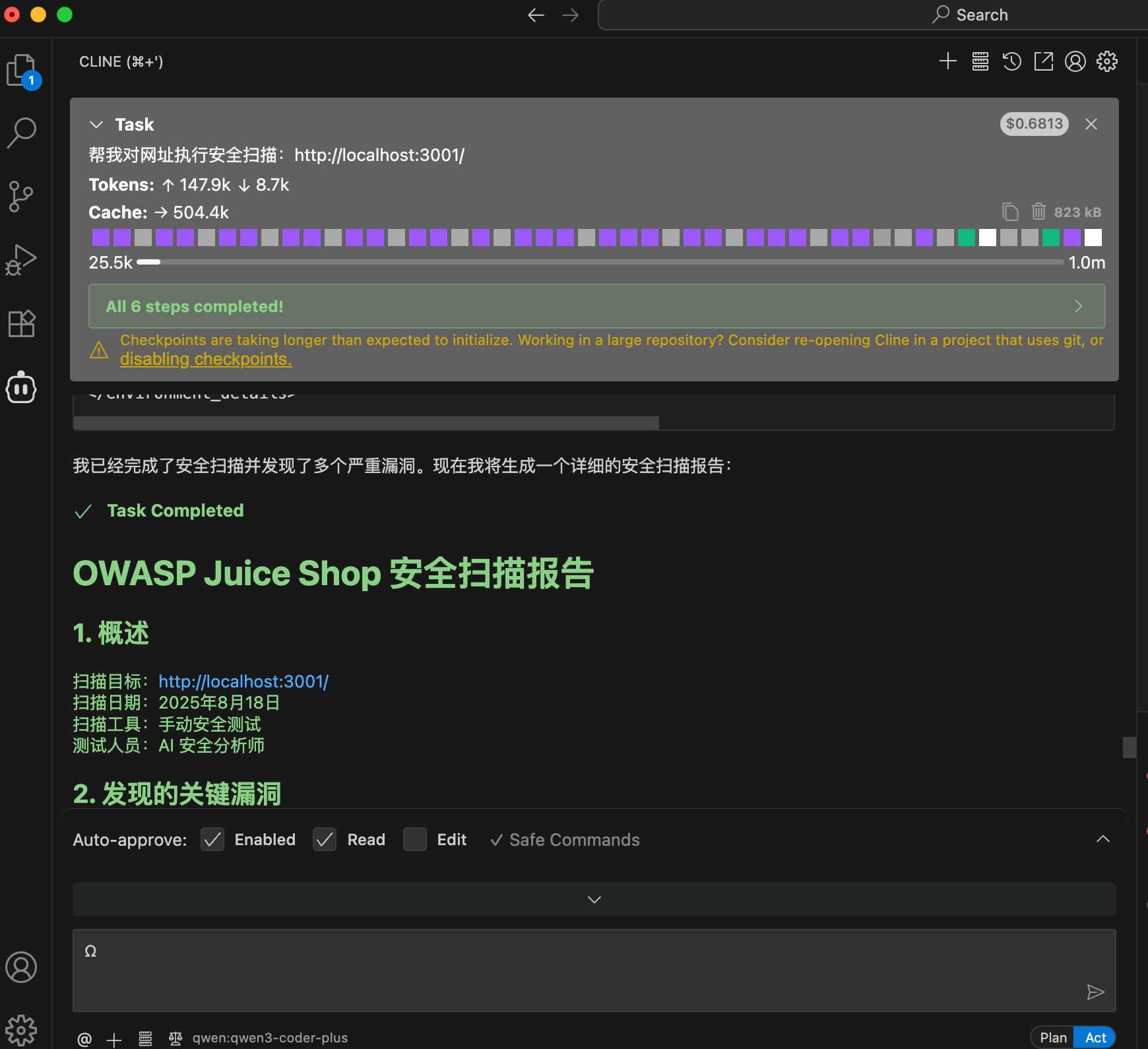Image resolution: width=1148 pixels, height=1049 pixels.
Task: Collapse the Task header chevron
Action: [x=96, y=125]
